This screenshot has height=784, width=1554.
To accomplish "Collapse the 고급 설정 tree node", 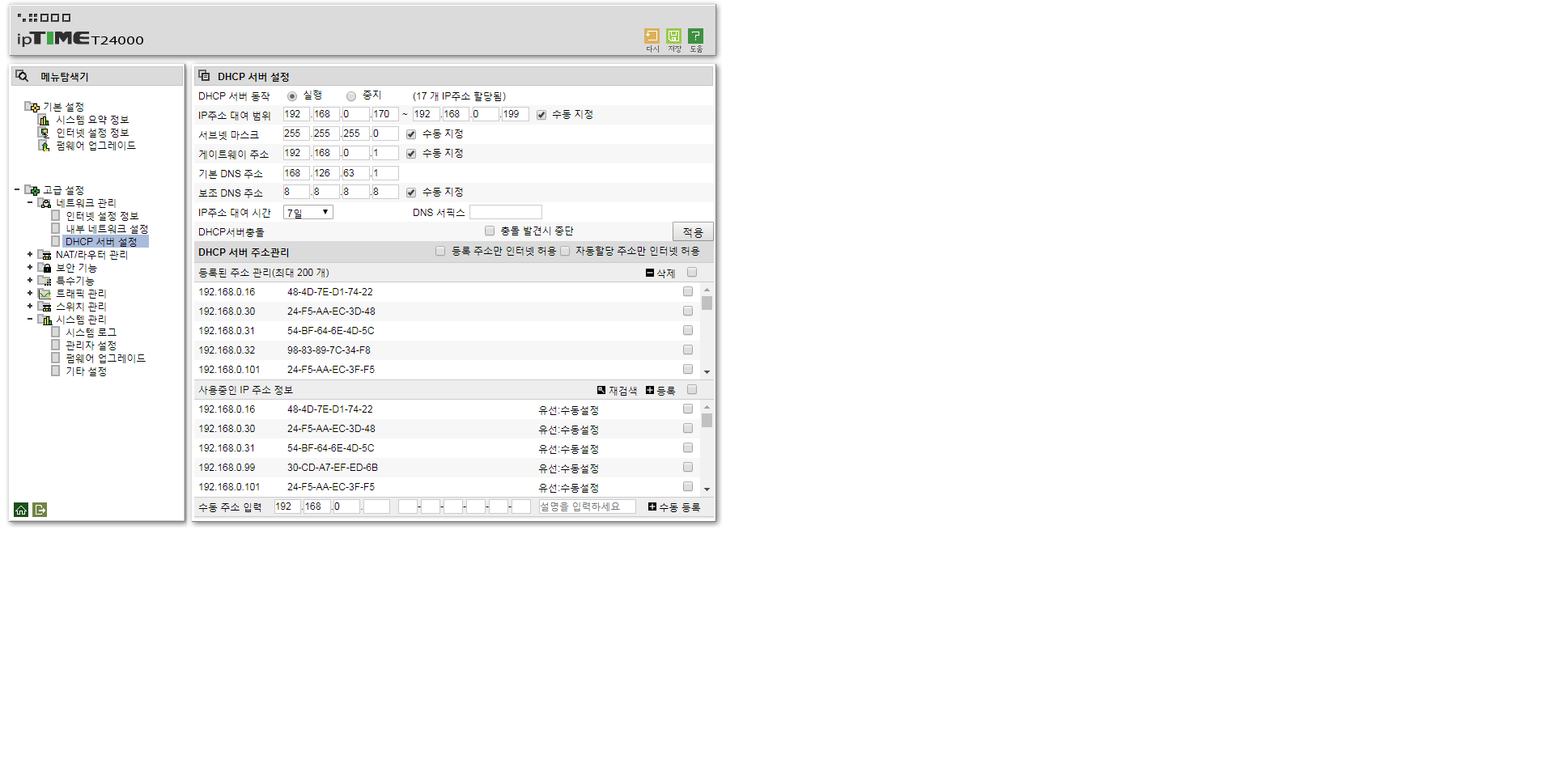I will (17, 189).
